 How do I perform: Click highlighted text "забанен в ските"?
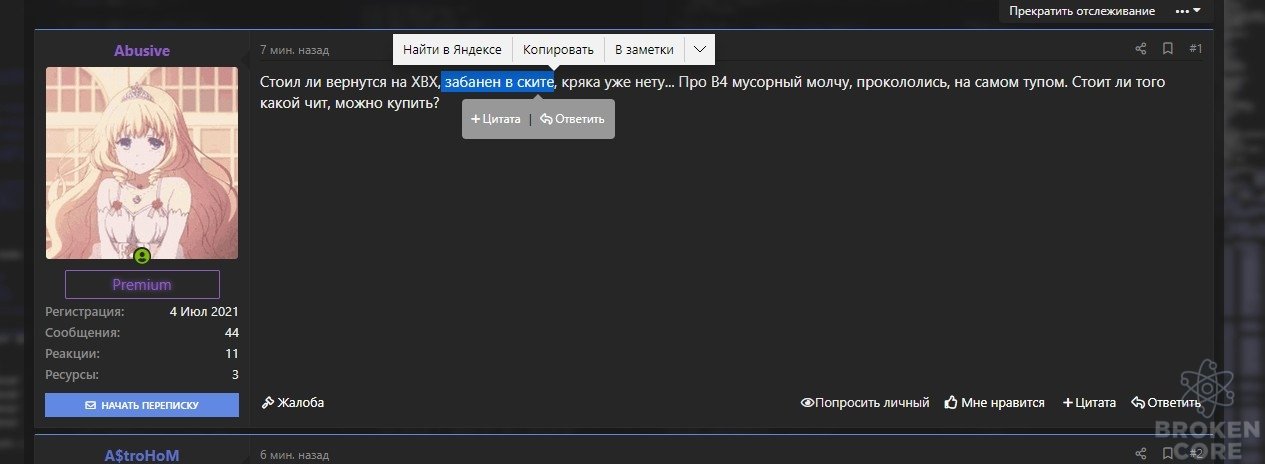[x=497, y=82]
